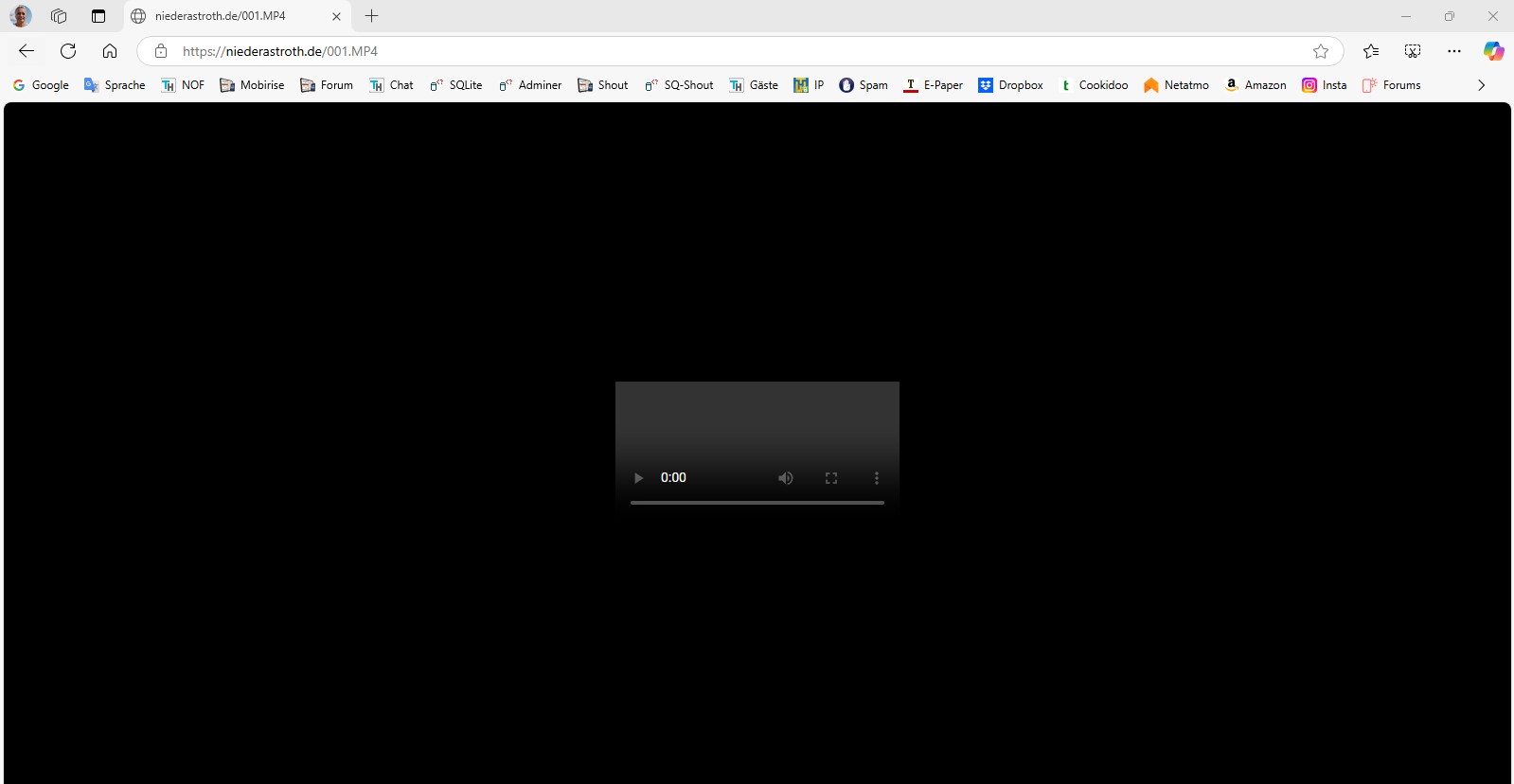The height and width of the screenshot is (784, 1514).
Task: Open the browser home page
Action: tap(110, 51)
